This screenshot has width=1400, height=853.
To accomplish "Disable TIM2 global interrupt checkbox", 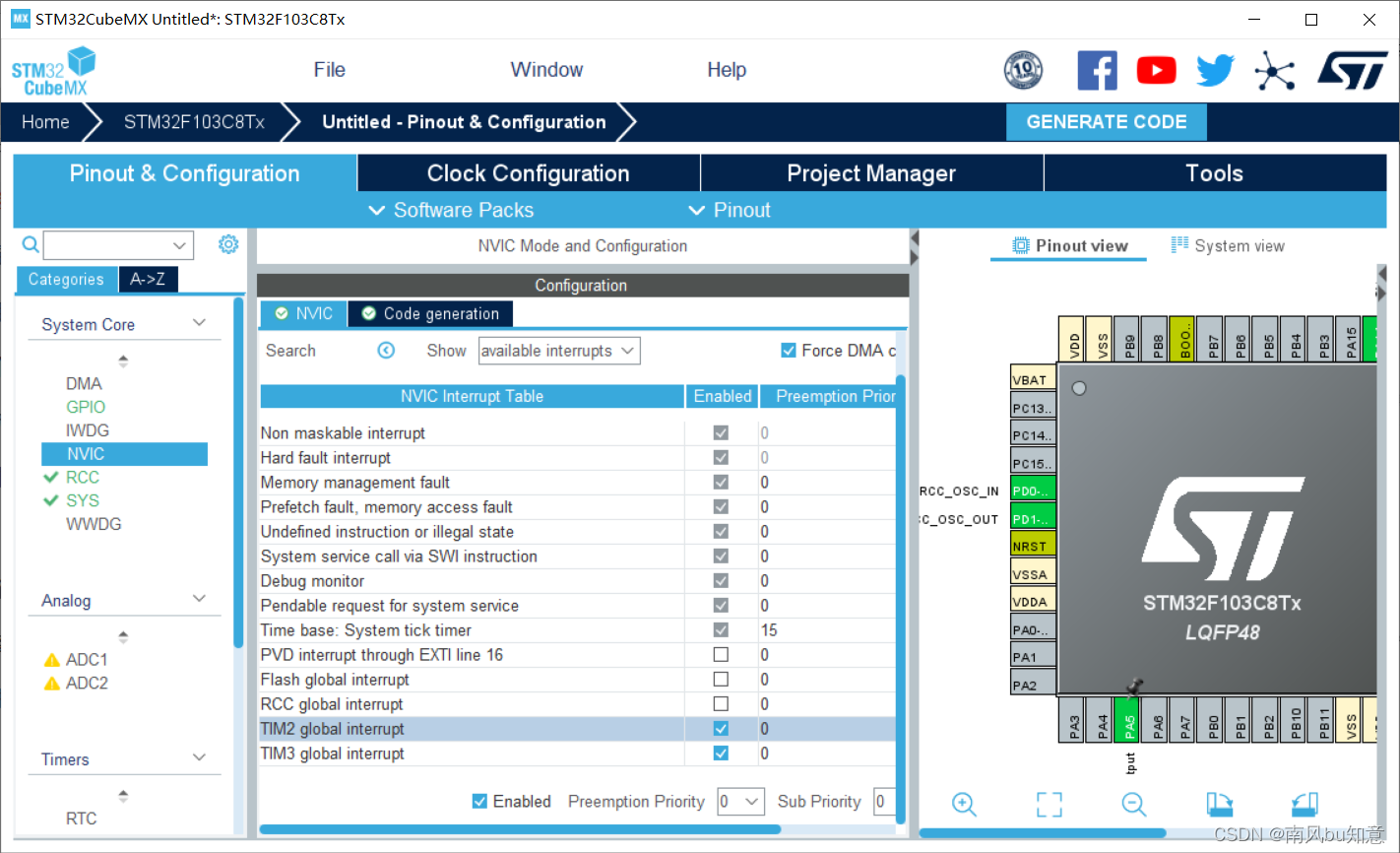I will point(721,729).
